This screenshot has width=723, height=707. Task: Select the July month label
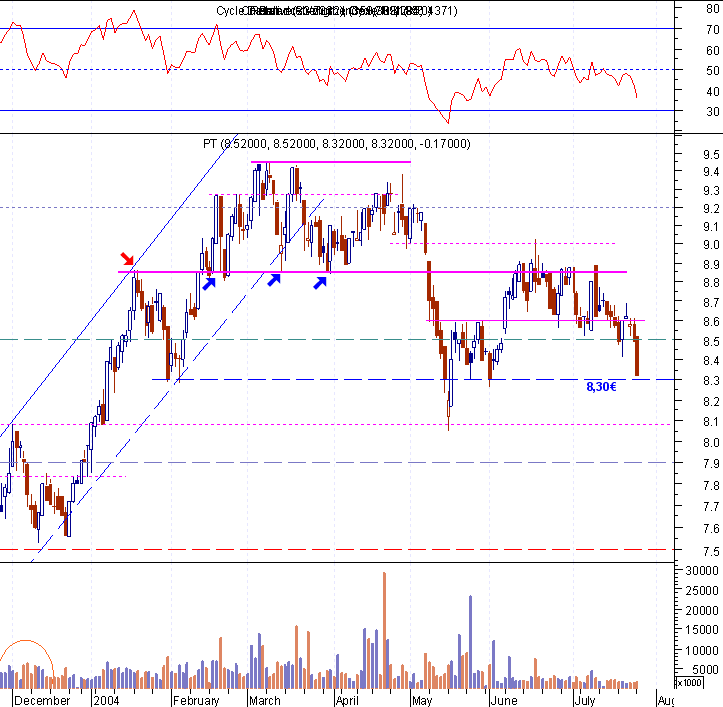585,701
